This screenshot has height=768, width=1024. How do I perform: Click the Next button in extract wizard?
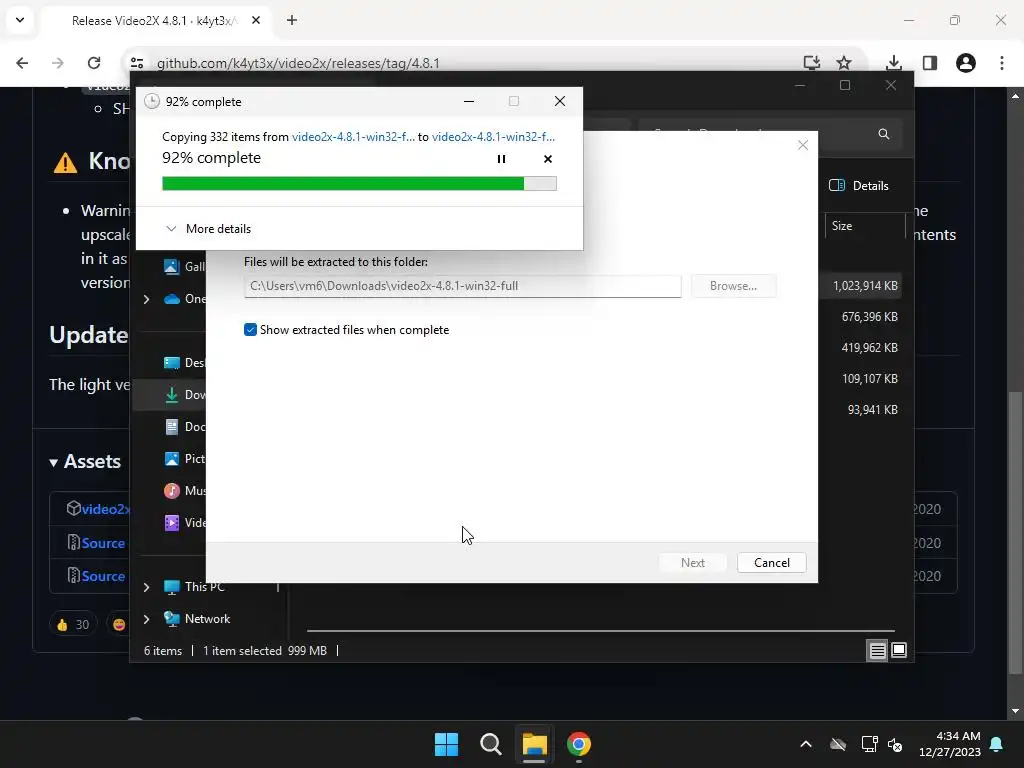tap(692, 563)
